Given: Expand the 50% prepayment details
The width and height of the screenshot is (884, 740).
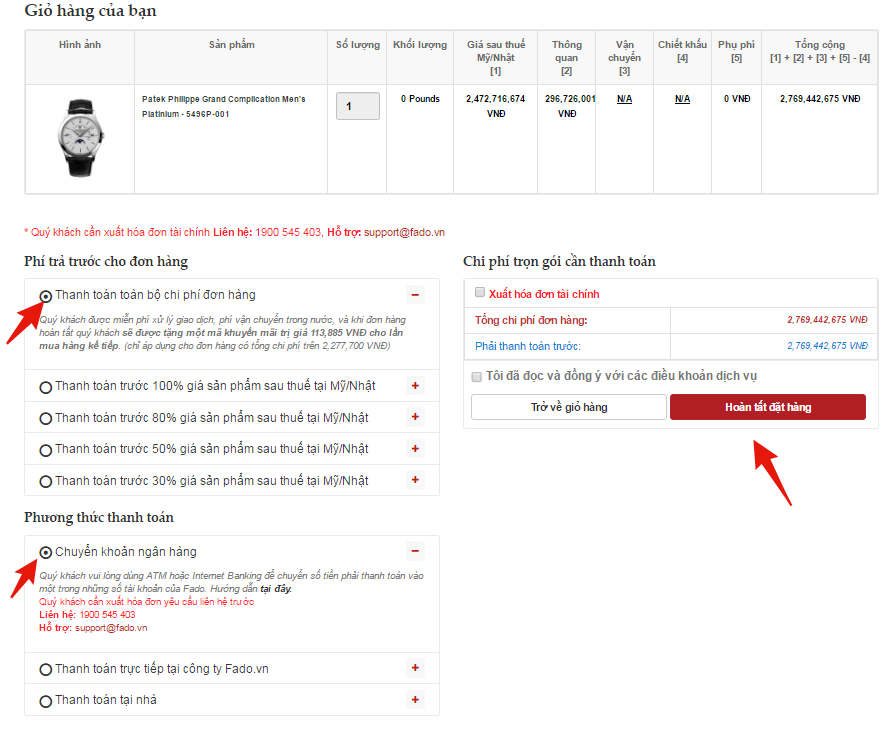Looking at the screenshot, I should click(415, 449).
